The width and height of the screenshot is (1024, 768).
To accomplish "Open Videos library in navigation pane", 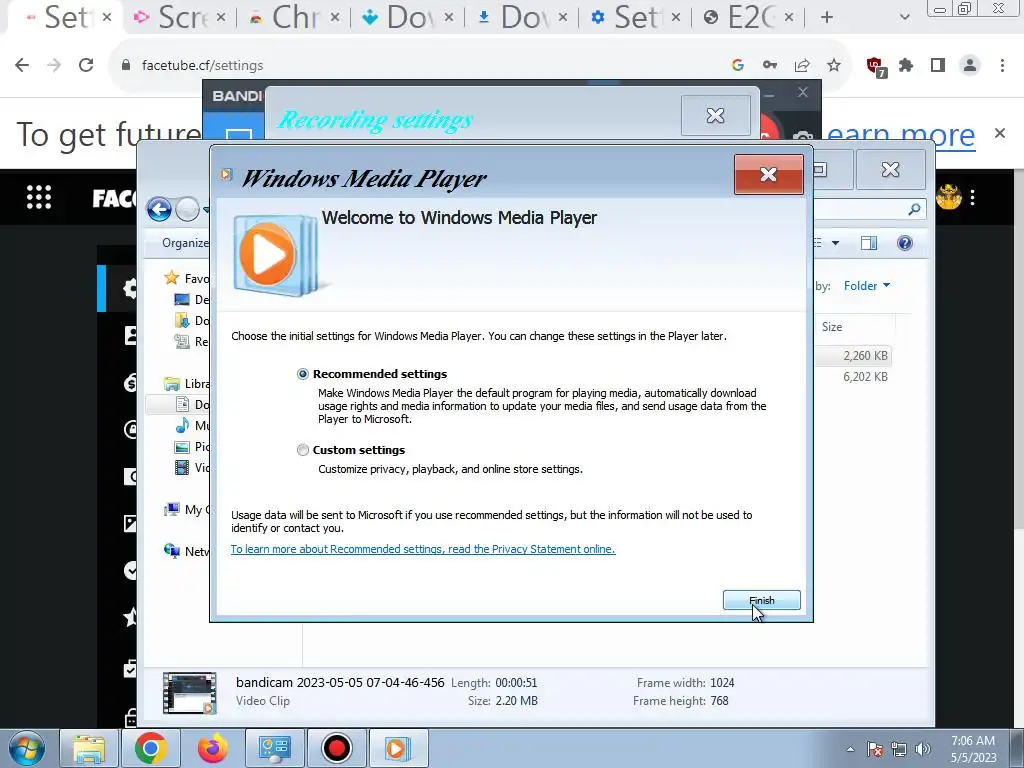I will coord(192,468).
